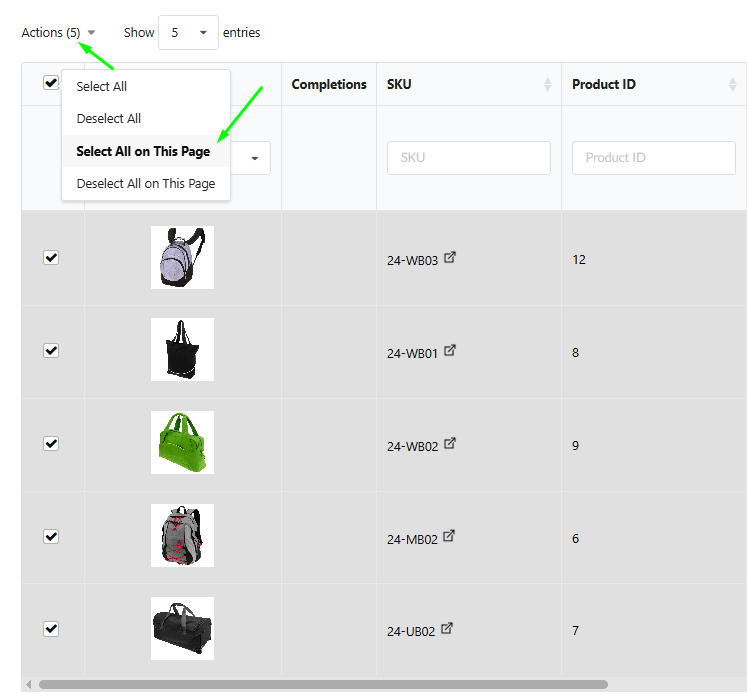Open external link icon for SKU 24-MB02

tap(449, 536)
